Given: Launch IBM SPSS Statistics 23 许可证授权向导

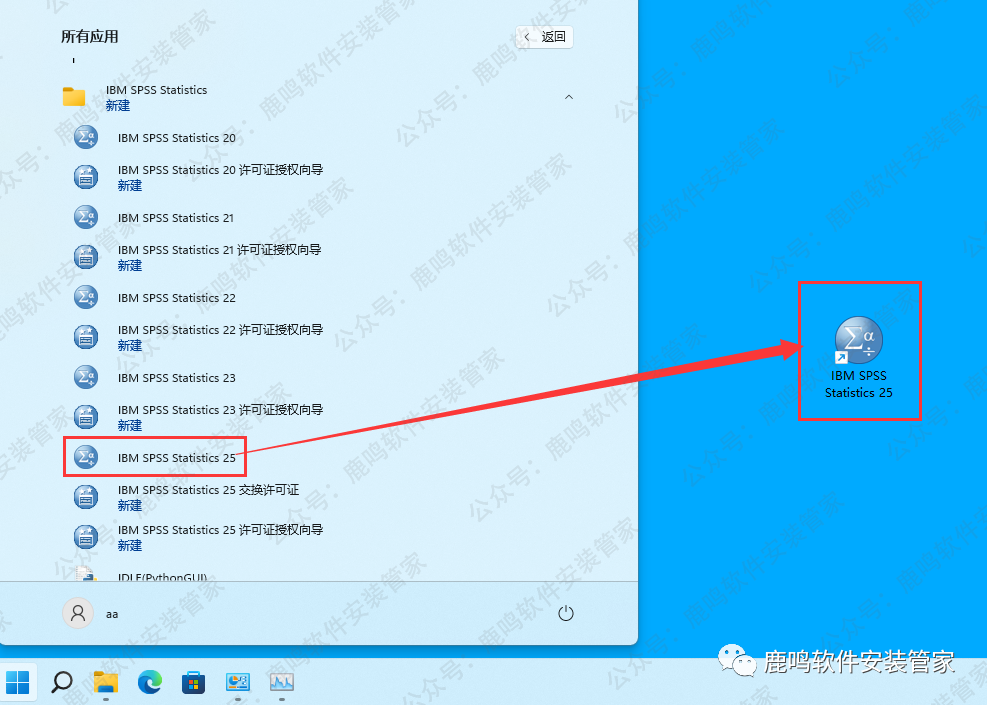Looking at the screenshot, I should coord(220,417).
